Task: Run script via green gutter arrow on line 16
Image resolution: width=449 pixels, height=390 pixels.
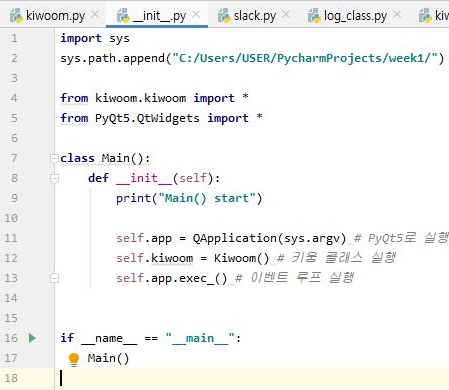Action: [32, 338]
